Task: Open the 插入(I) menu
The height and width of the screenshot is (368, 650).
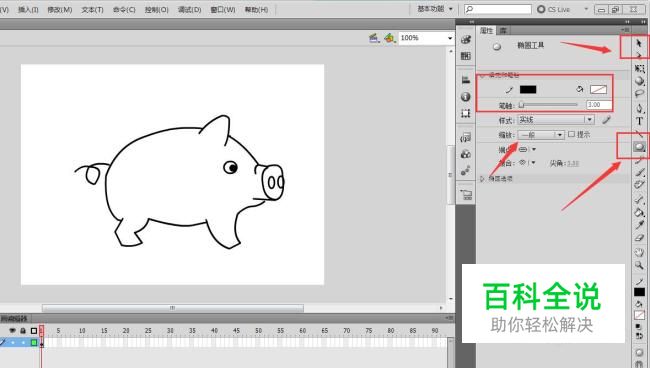Action: 28,9
